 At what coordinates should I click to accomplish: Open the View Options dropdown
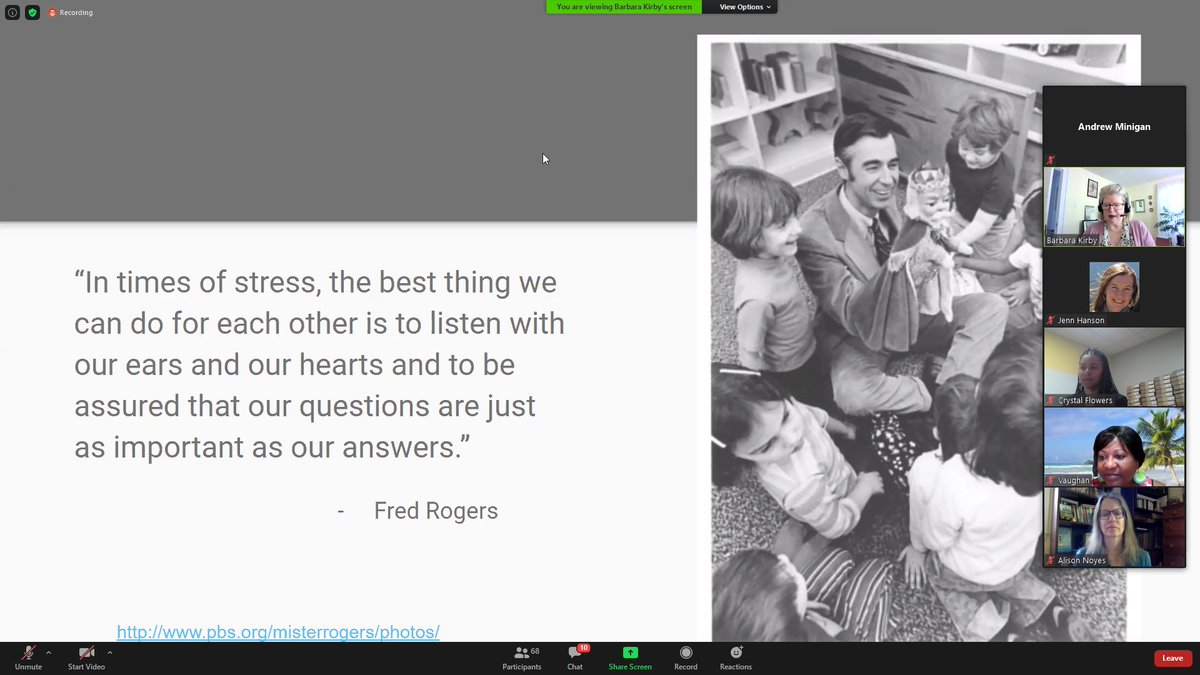[741, 7]
